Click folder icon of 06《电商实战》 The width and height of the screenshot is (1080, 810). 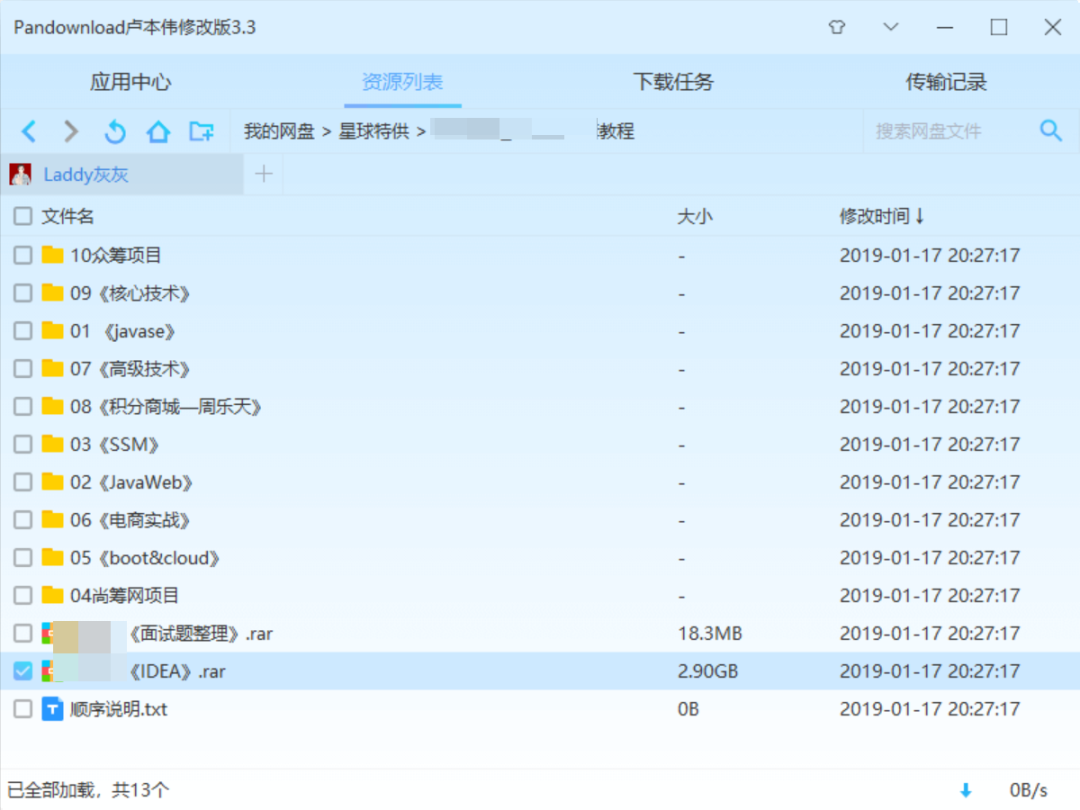[x=52, y=519]
